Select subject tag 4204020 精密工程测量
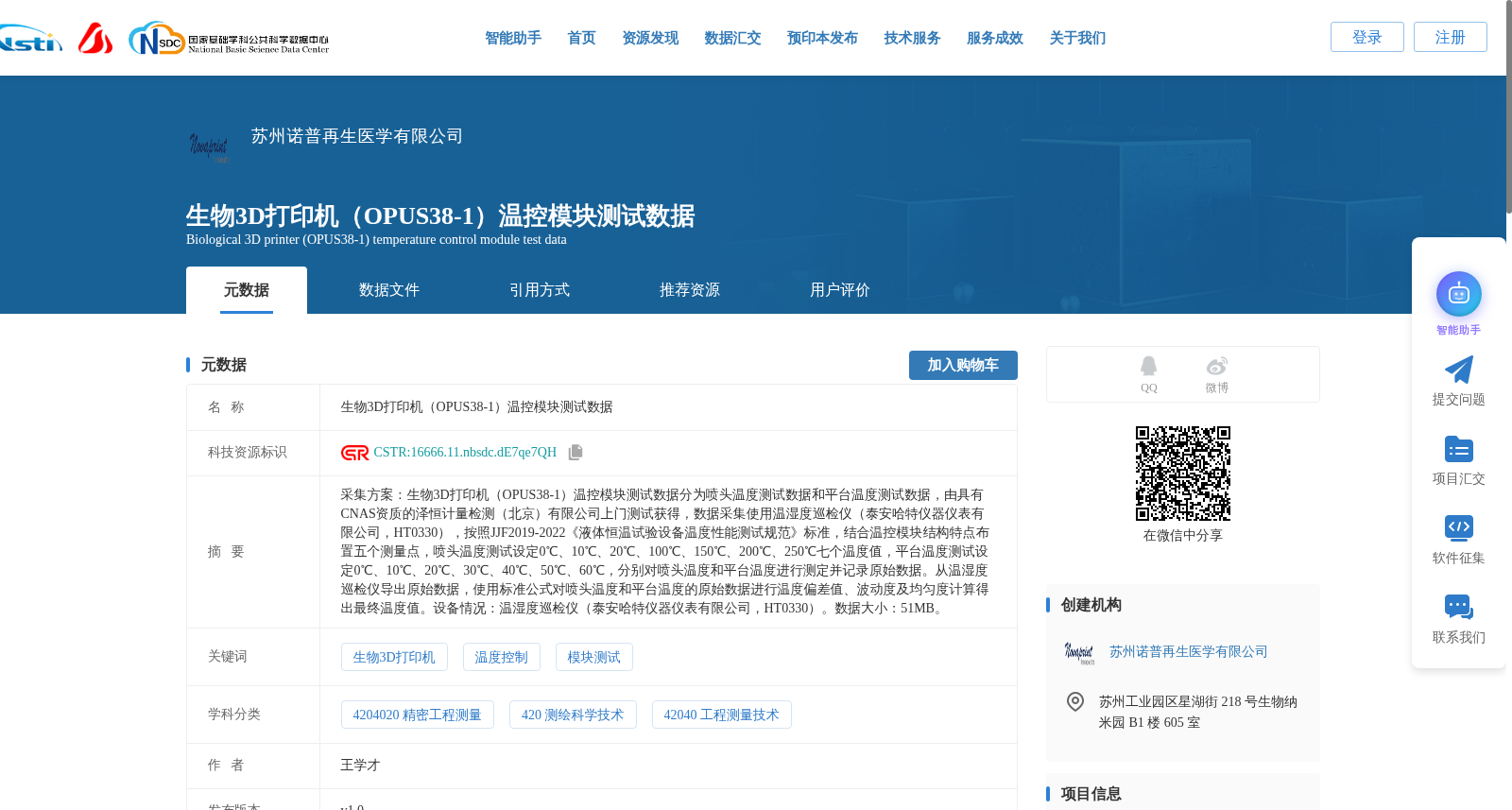 pos(417,715)
